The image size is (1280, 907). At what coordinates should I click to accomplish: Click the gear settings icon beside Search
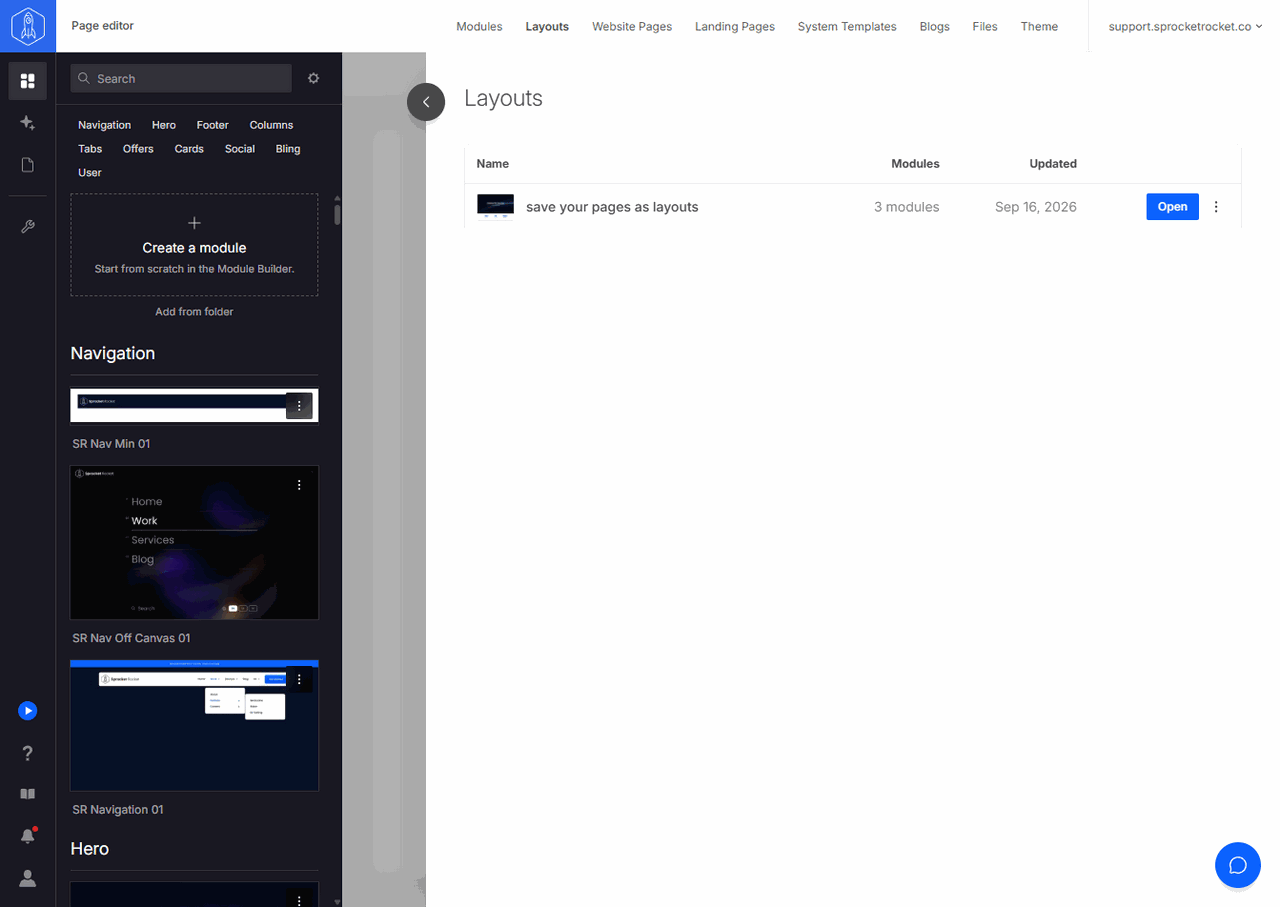(x=313, y=78)
